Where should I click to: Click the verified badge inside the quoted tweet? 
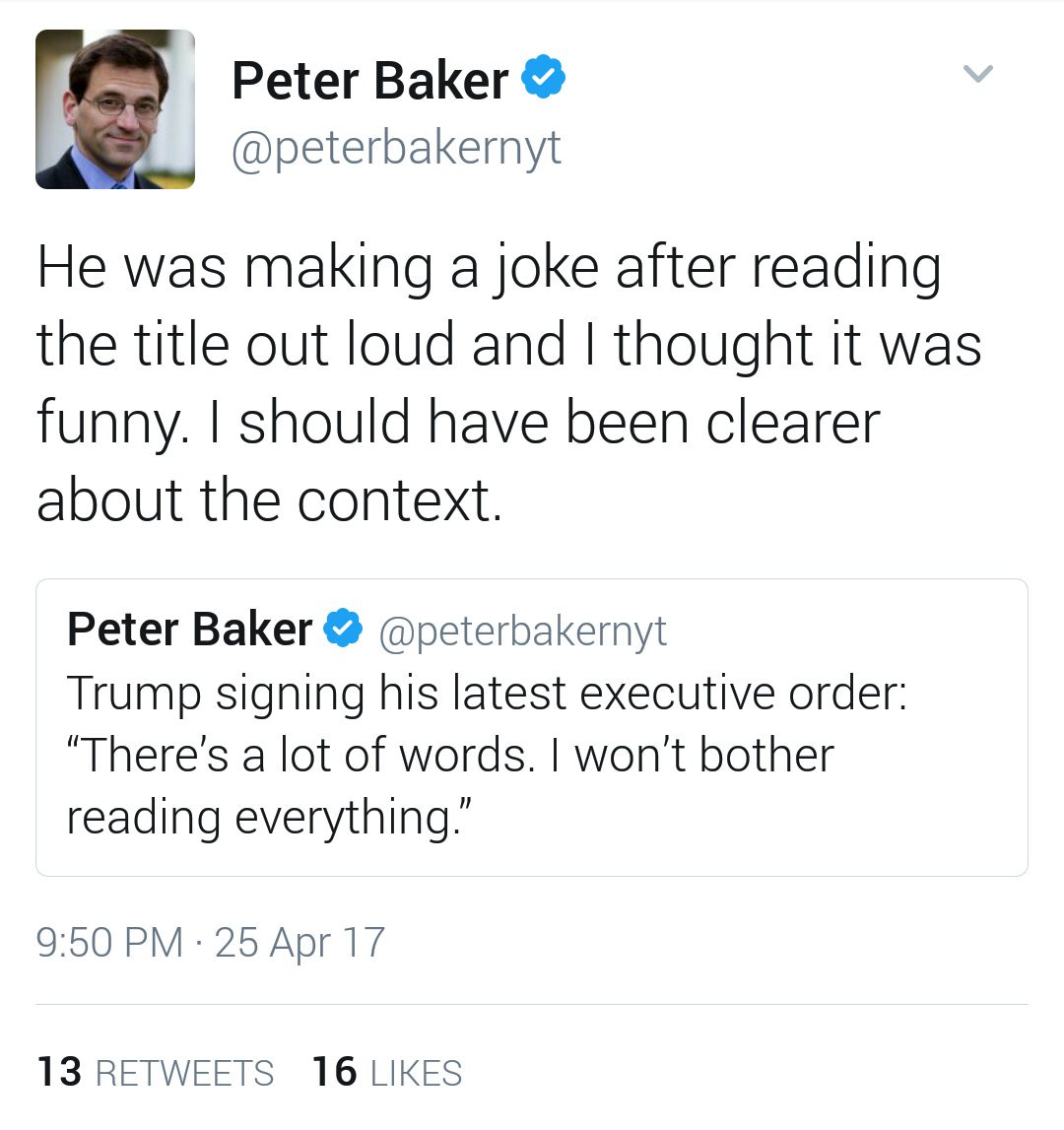[x=344, y=630]
